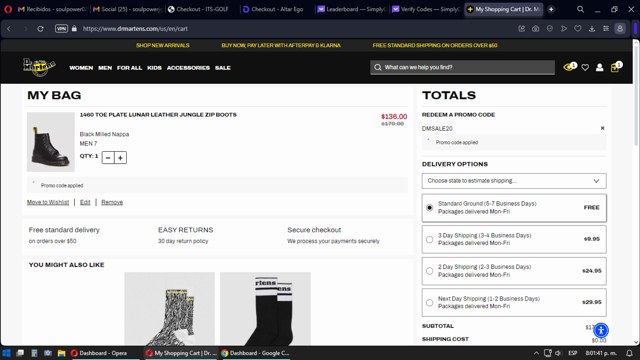The width and height of the screenshot is (640, 360).
Task: Show hidden system tray icons chevron
Action: [536, 353]
